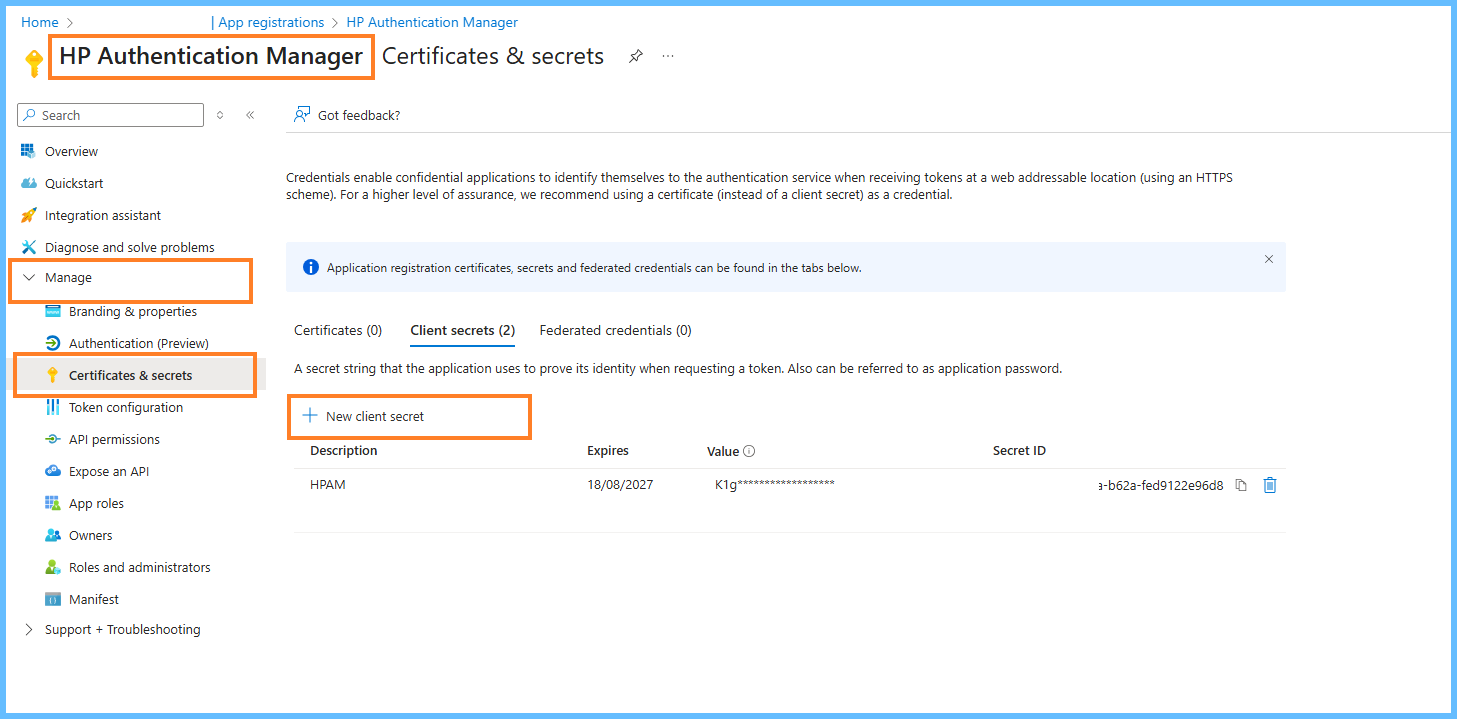Pin the Certificates & secrets page
Image resolution: width=1457 pixels, height=719 pixels.
pos(636,56)
